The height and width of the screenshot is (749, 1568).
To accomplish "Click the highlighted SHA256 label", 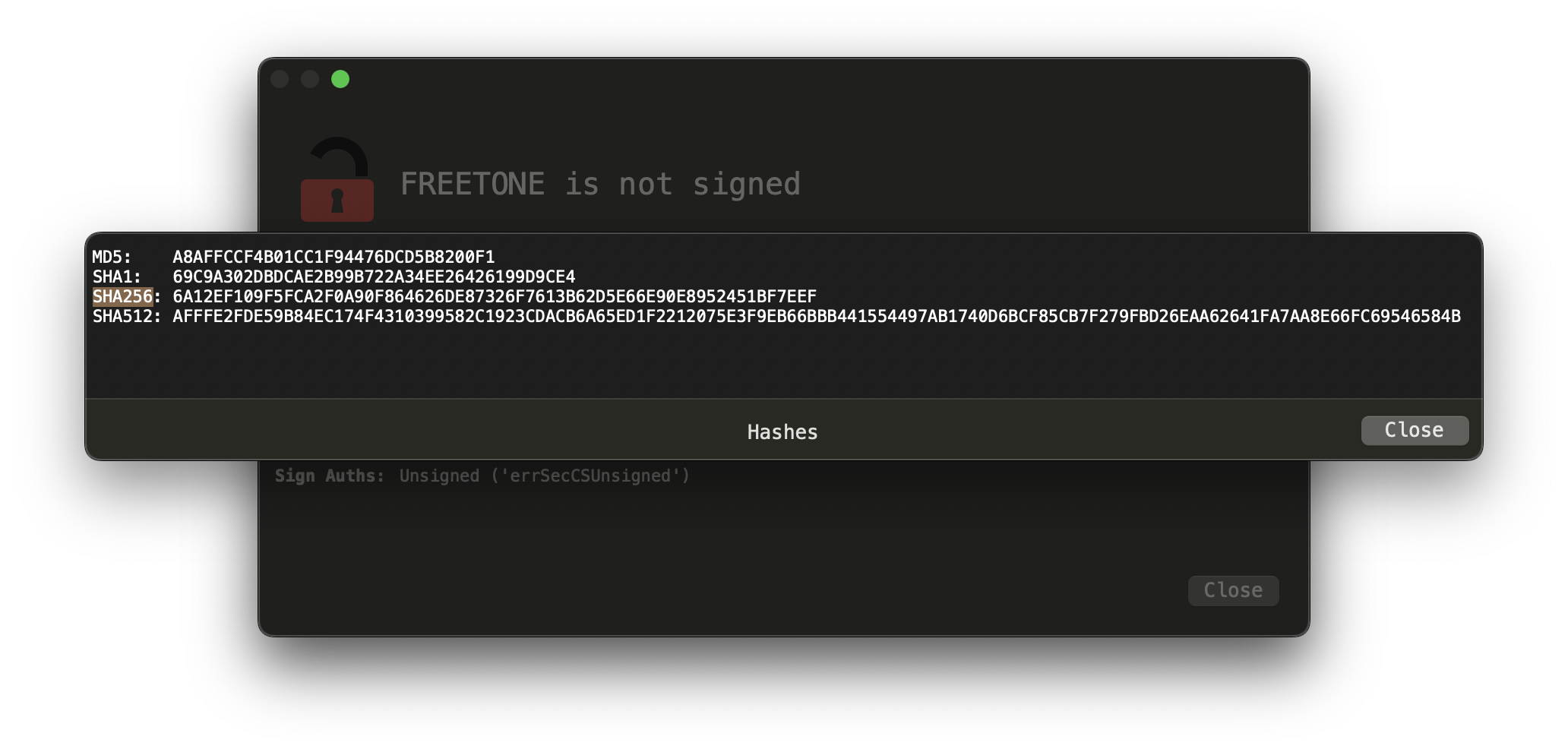I will [123, 296].
